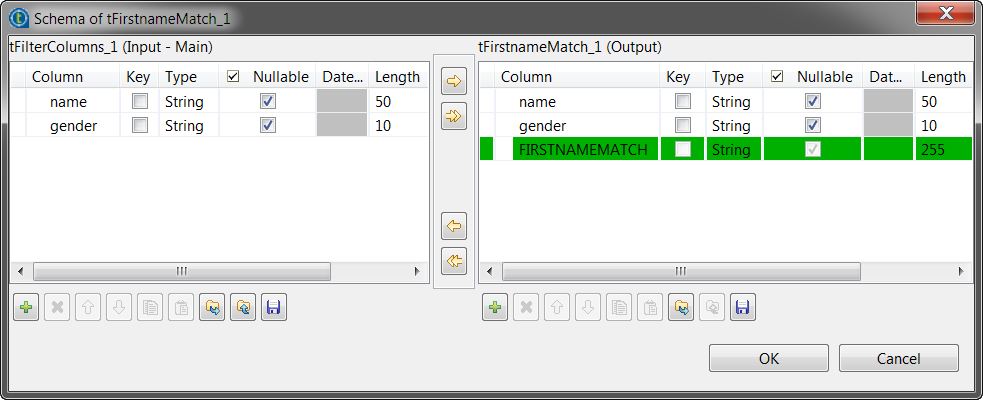The height and width of the screenshot is (400, 983).
Task: Copy all columns to output with double right arrow
Action: (x=454, y=116)
